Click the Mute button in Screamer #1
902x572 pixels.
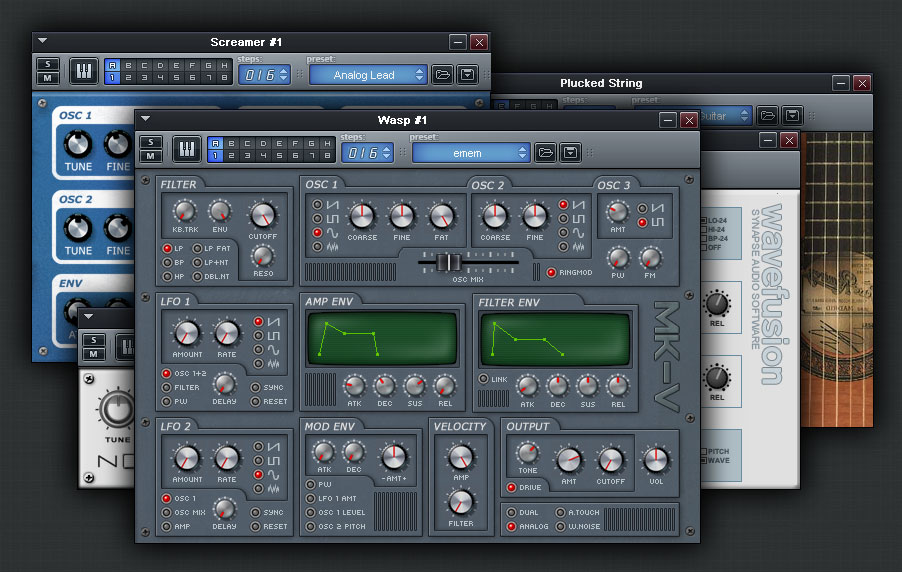pos(47,78)
